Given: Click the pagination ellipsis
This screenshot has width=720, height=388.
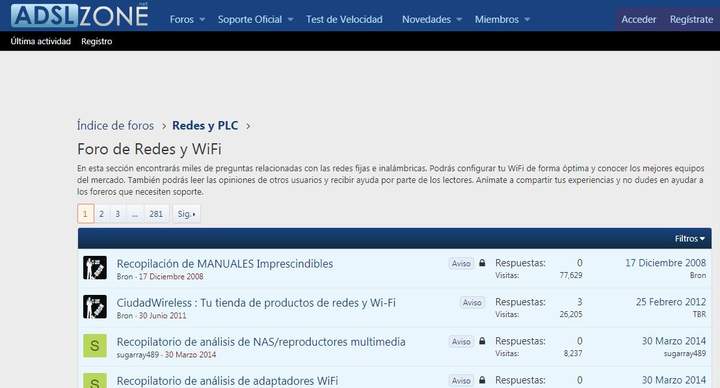Looking at the screenshot, I should pyautogui.click(x=135, y=214).
